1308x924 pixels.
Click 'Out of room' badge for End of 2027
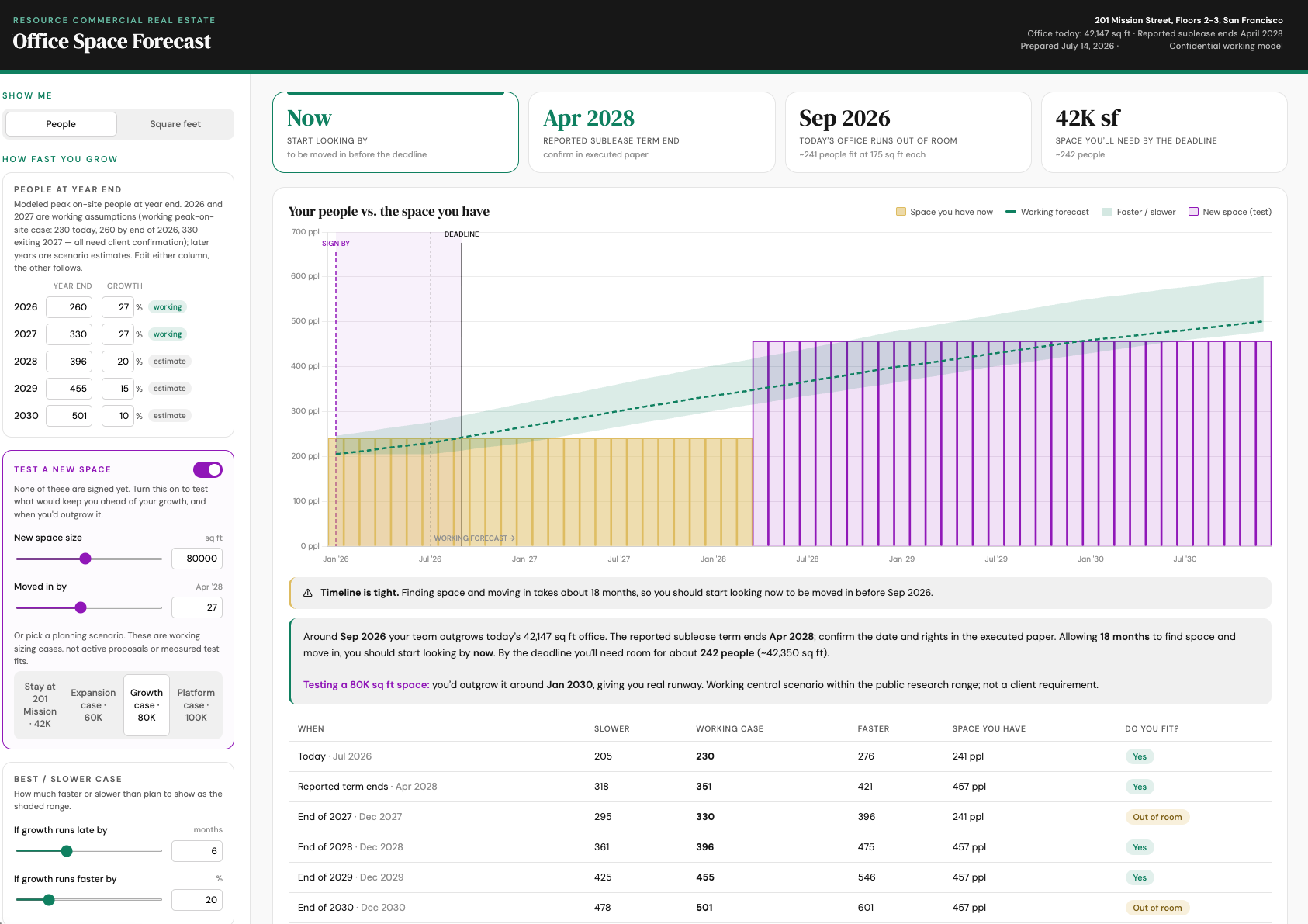click(1157, 817)
